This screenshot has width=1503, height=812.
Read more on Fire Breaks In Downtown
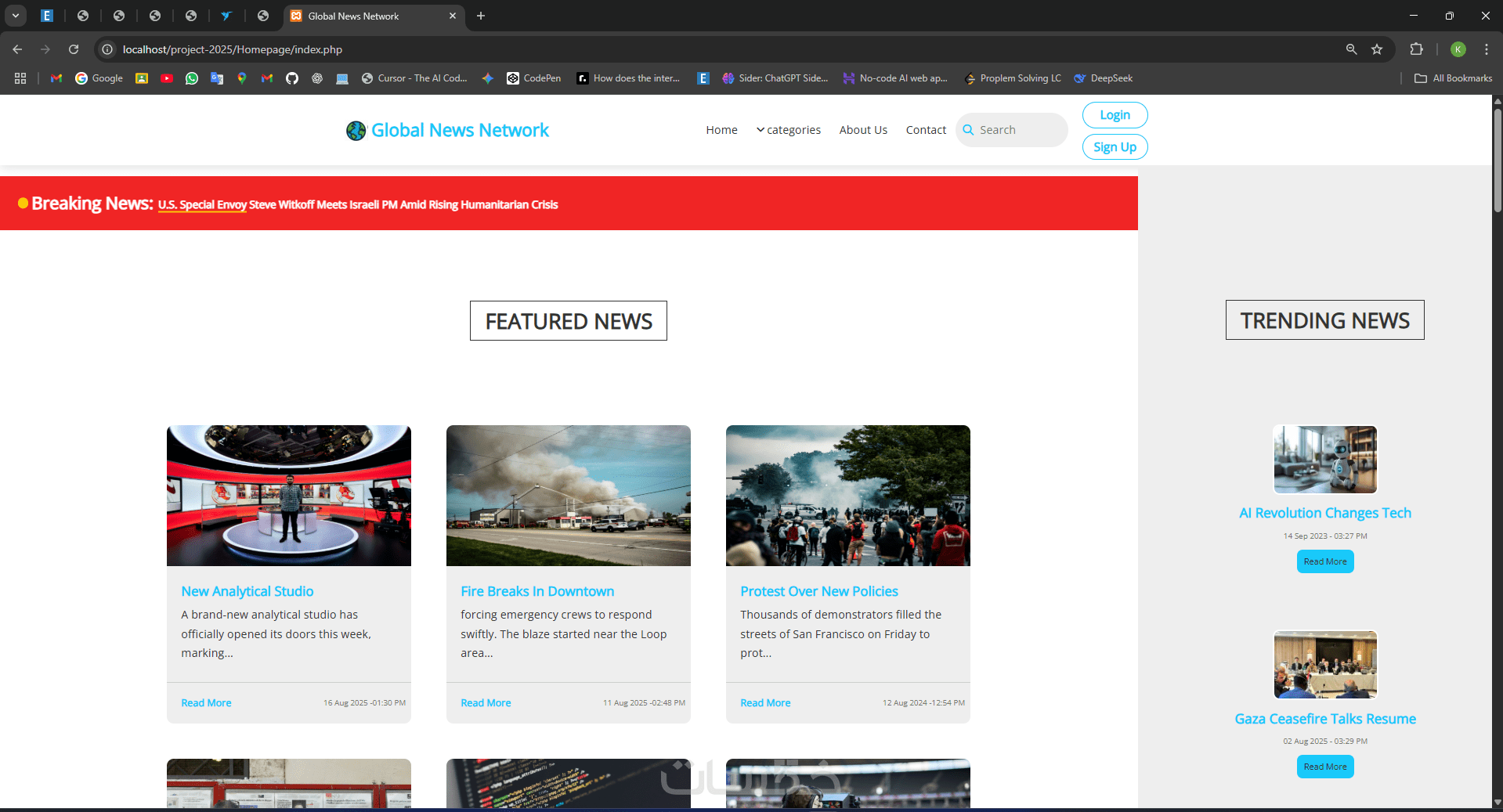pos(486,703)
